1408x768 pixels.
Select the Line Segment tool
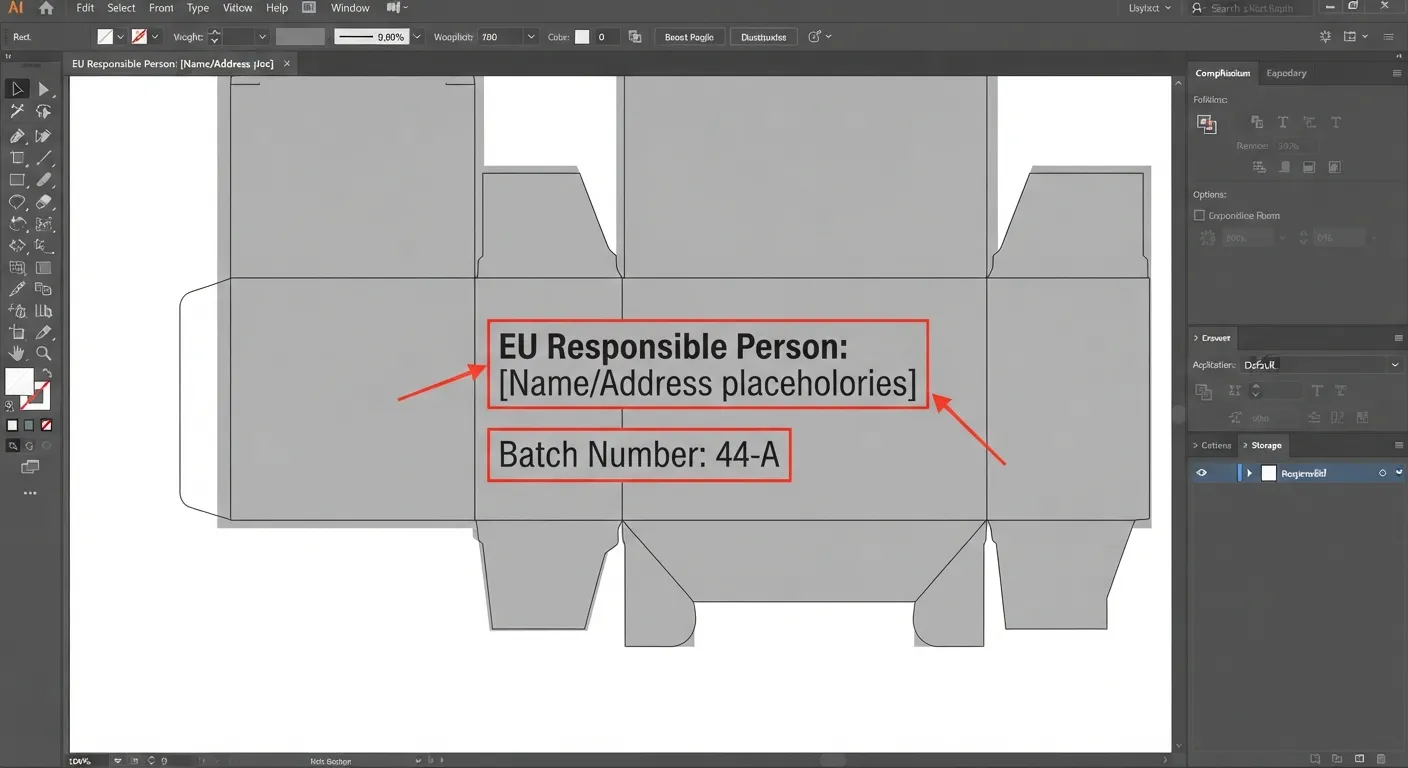click(x=43, y=158)
